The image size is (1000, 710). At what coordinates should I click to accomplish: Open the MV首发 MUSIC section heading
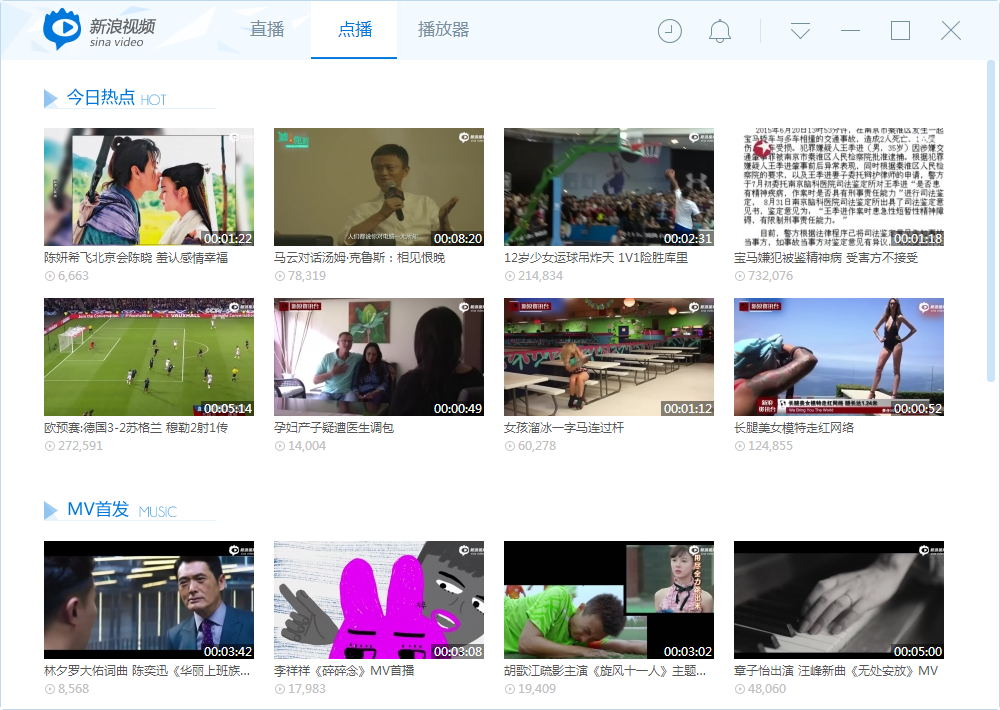pyautogui.click(x=98, y=510)
